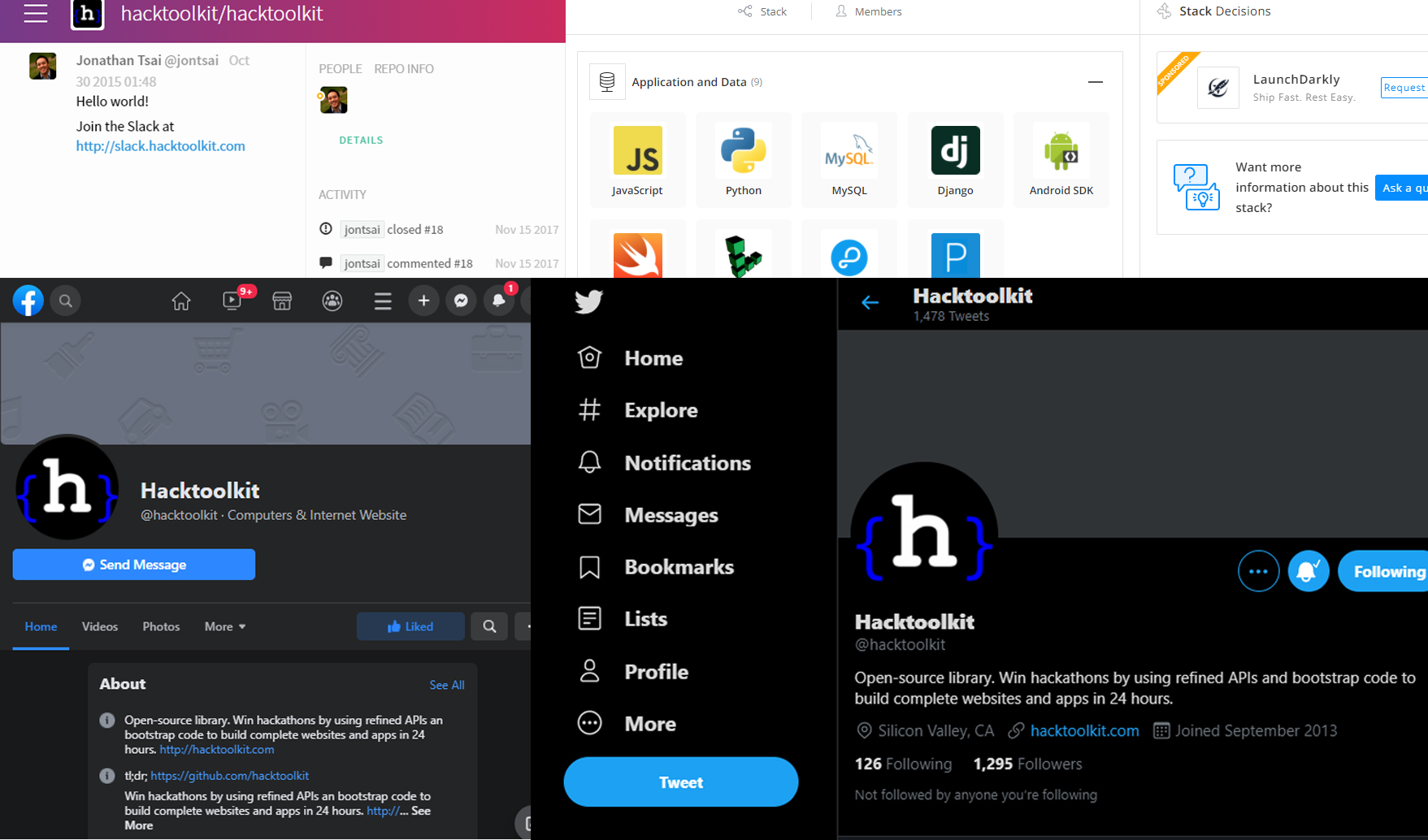Click the Facebook logo
1428x840 pixels.
tap(28, 301)
